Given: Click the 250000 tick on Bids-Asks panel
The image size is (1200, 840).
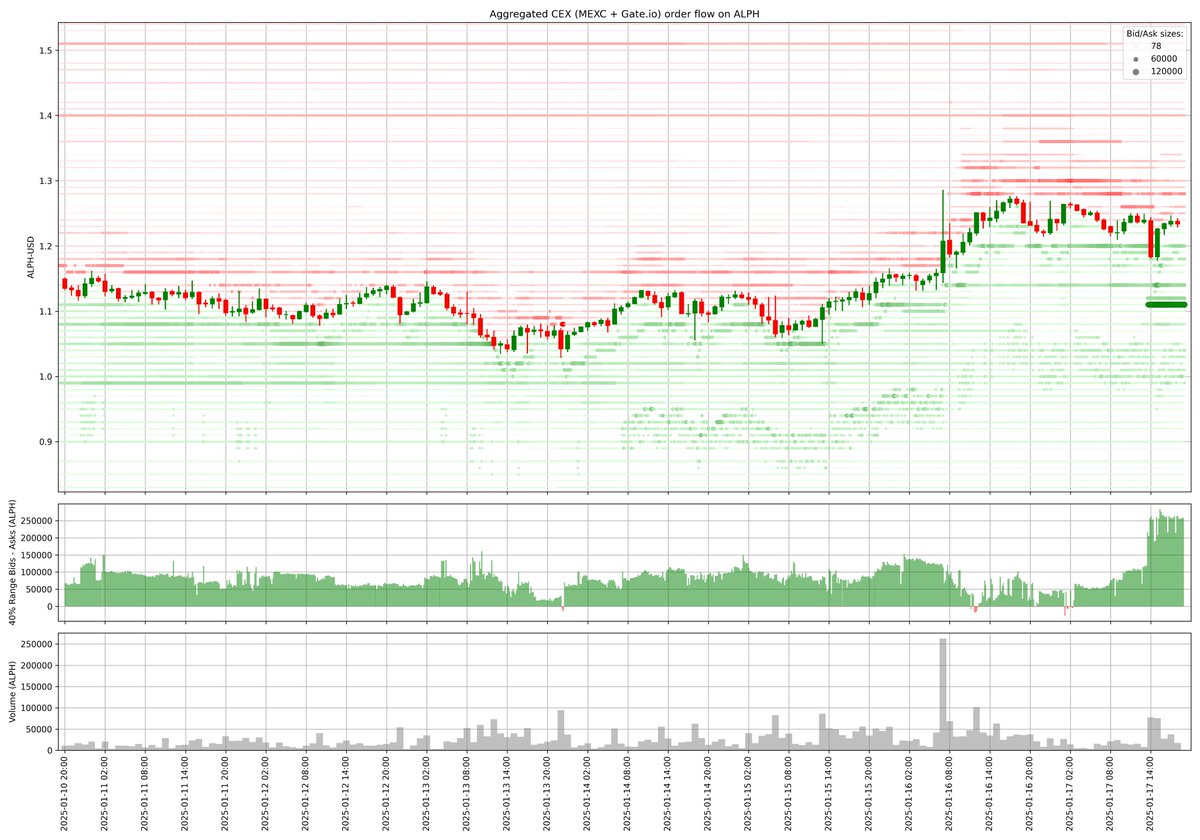Looking at the screenshot, I should [x=39, y=521].
